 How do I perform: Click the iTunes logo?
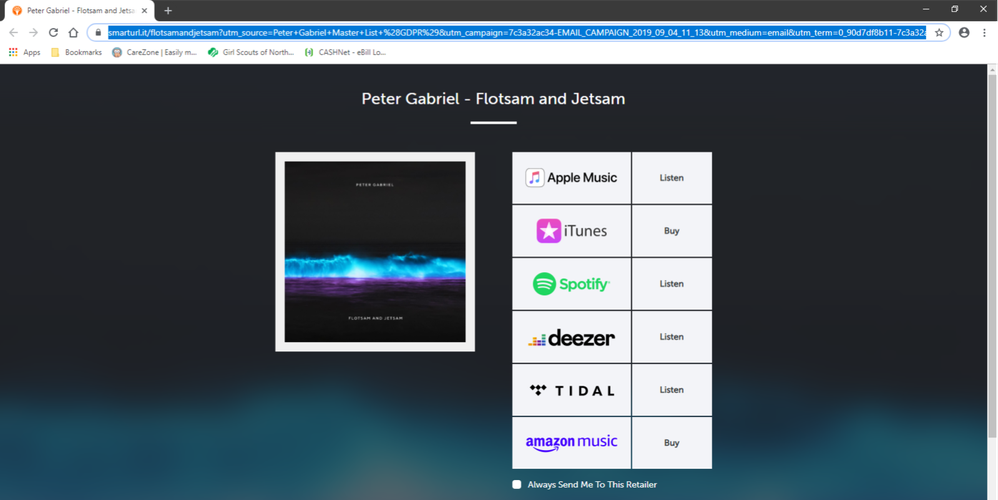click(x=571, y=231)
